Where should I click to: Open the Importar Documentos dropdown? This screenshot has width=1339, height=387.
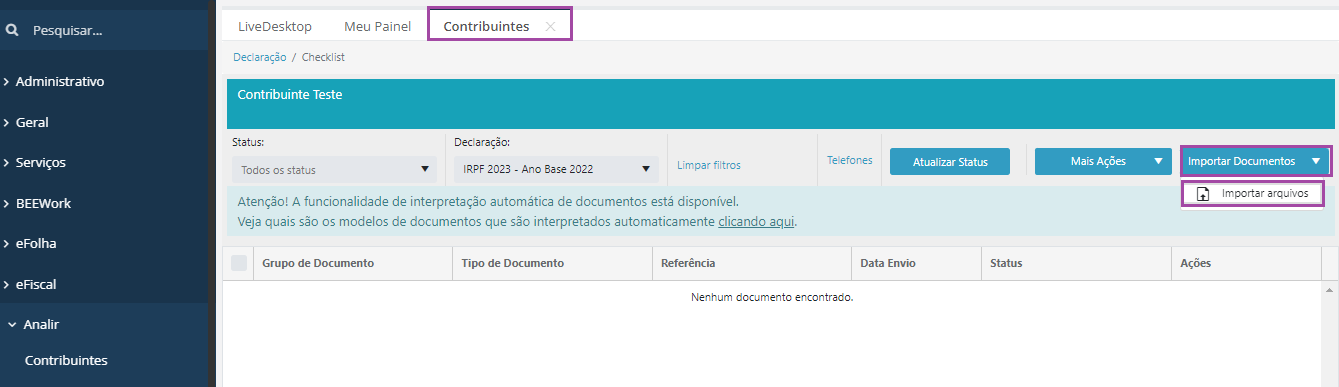pos(1256,161)
